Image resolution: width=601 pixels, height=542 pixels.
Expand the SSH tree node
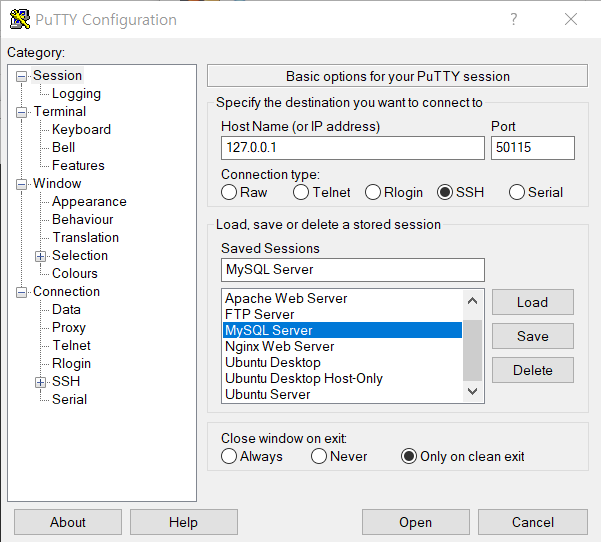point(40,382)
